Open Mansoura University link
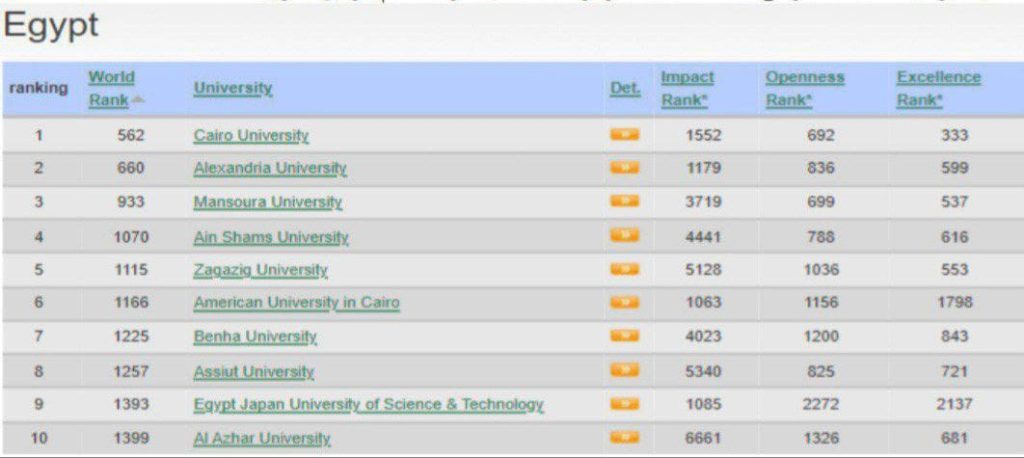The width and height of the screenshot is (1024, 458). tap(268, 203)
